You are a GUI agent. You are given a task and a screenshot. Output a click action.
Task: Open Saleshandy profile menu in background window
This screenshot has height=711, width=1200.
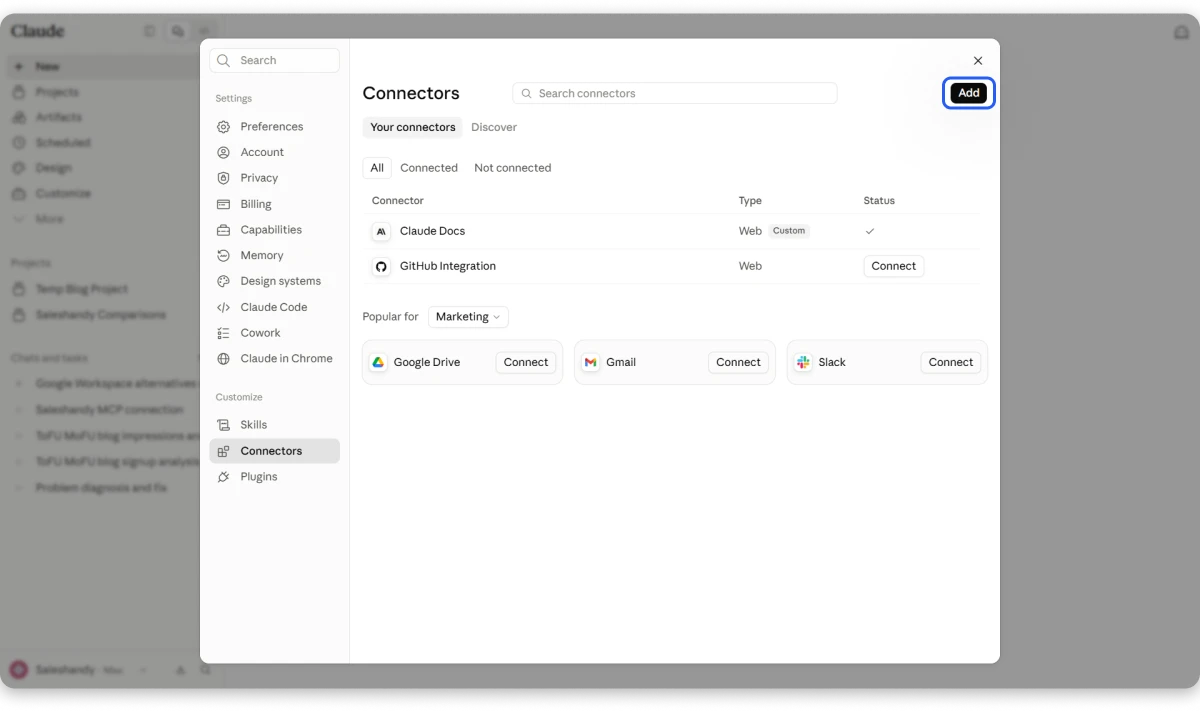coord(78,670)
